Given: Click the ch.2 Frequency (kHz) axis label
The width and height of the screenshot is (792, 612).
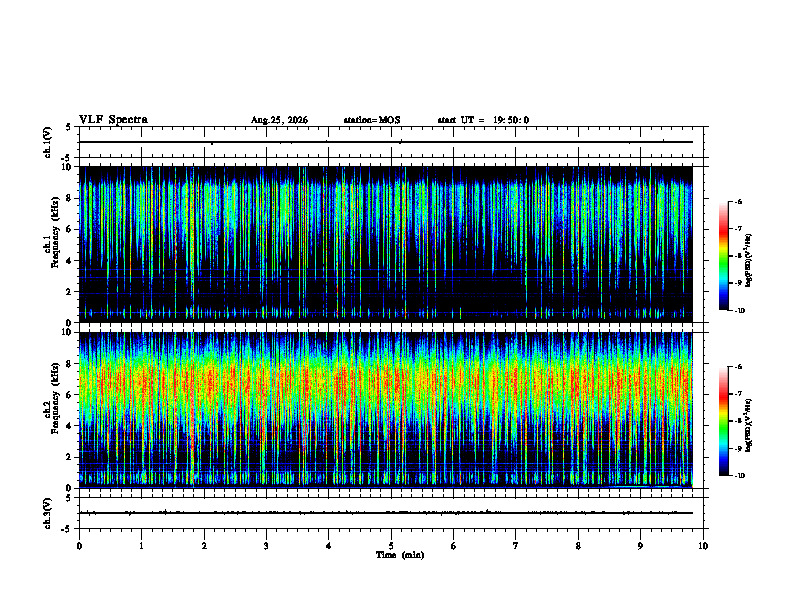Looking at the screenshot, I should (52, 410).
